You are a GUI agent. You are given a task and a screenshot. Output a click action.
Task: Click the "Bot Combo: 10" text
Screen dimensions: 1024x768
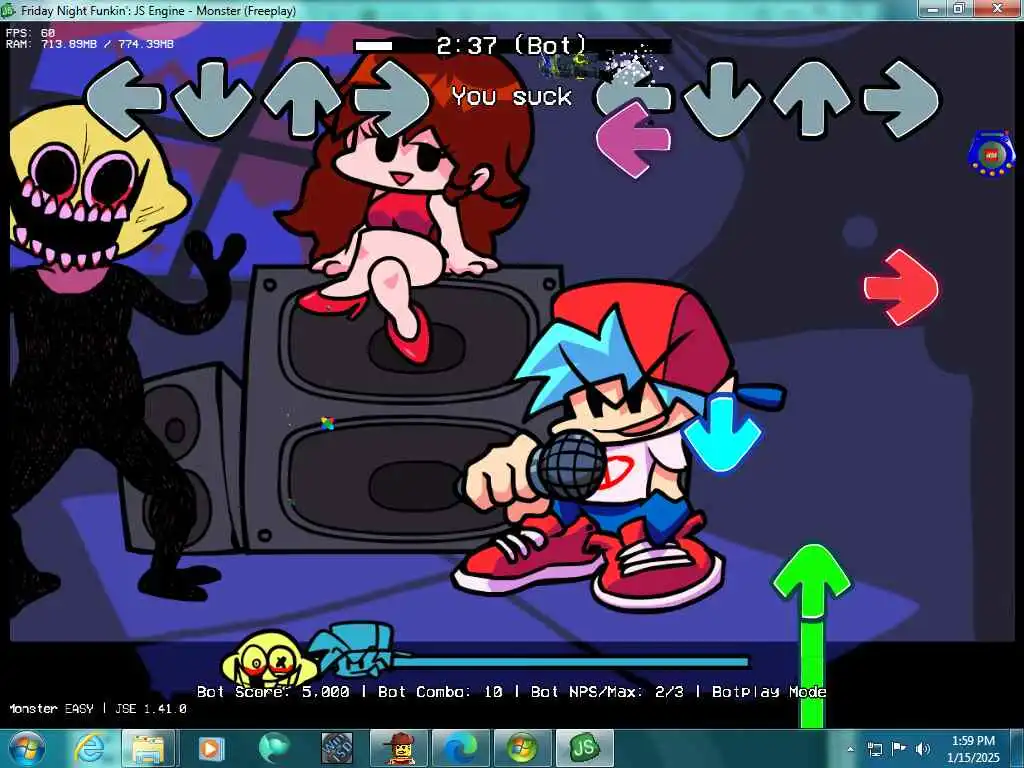tap(440, 692)
